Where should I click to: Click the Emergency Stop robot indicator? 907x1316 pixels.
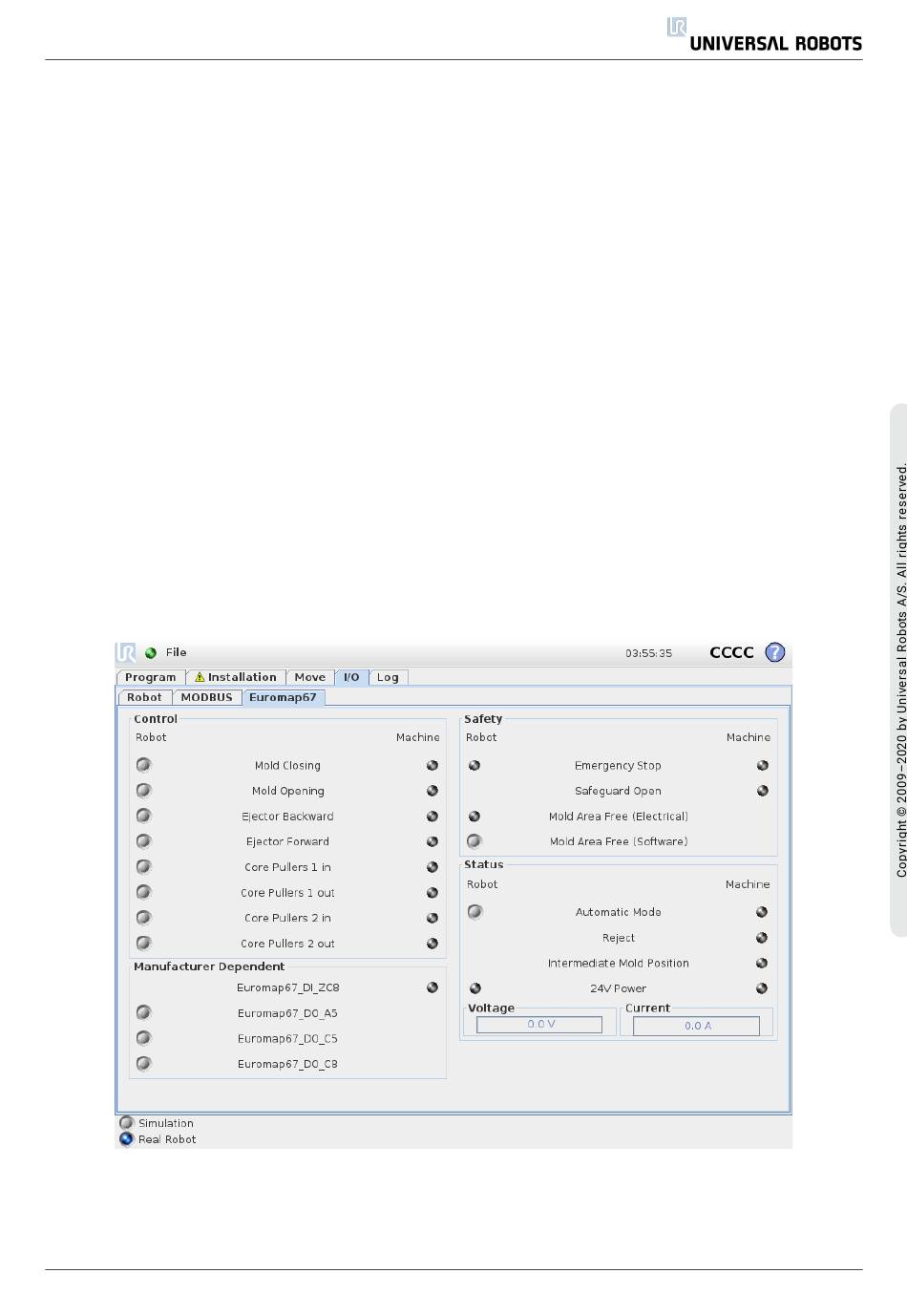(x=475, y=765)
